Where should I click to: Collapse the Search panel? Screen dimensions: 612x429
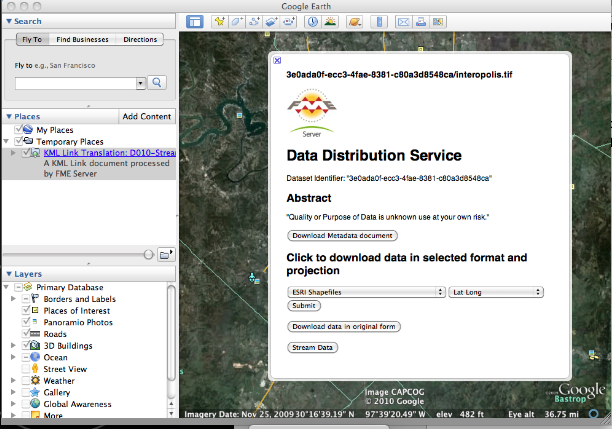(x=9, y=21)
